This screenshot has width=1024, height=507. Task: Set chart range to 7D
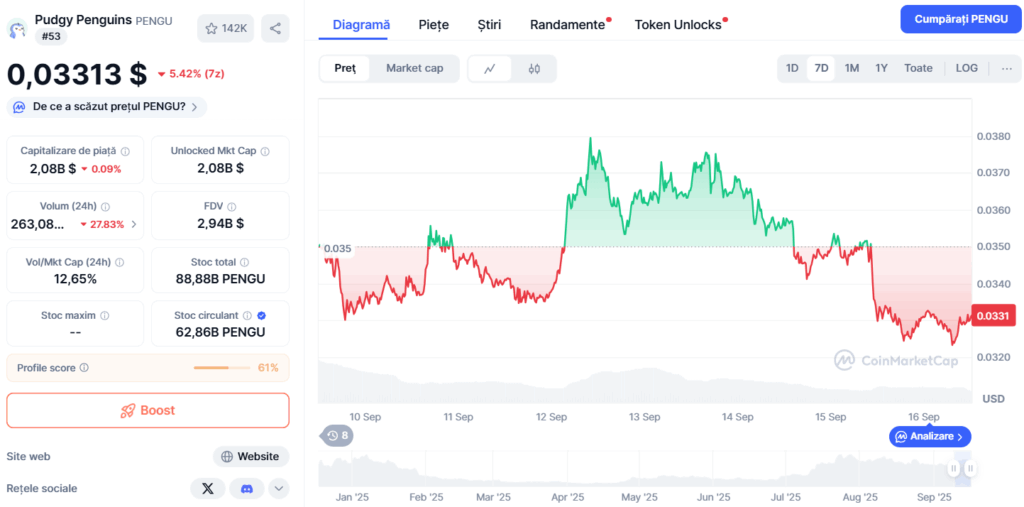point(822,68)
